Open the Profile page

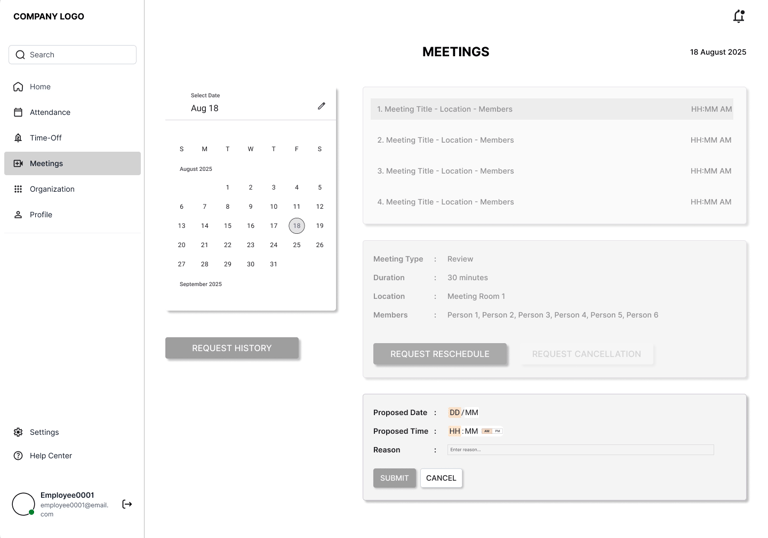[x=40, y=215]
